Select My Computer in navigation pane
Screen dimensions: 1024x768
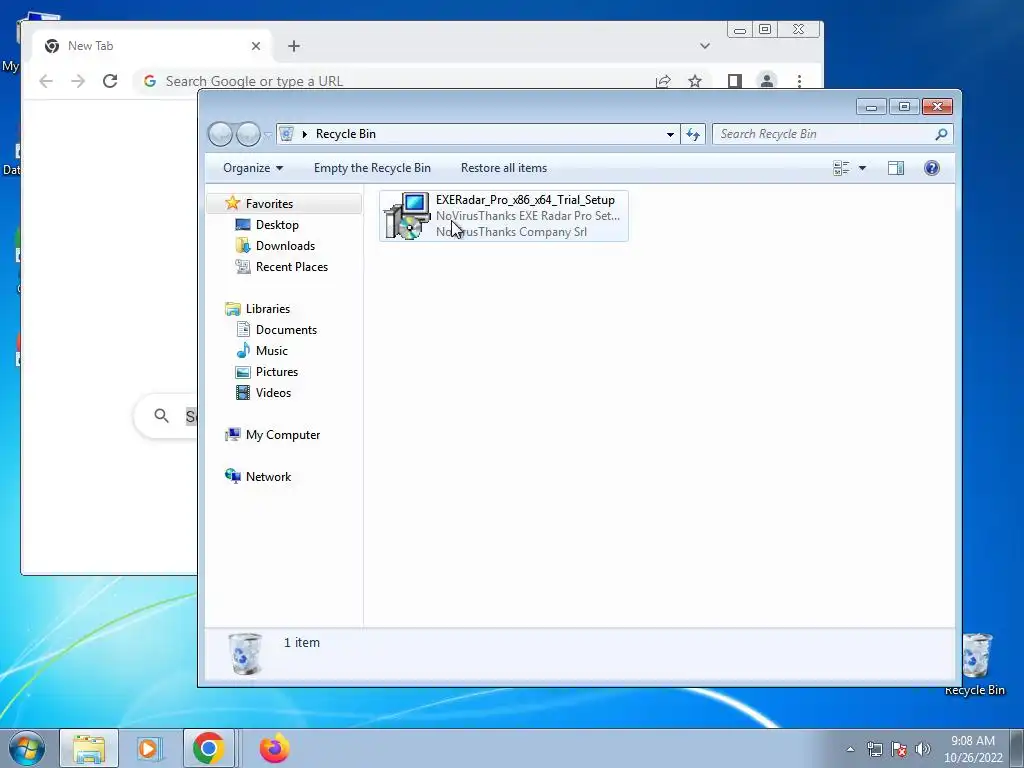click(x=283, y=435)
